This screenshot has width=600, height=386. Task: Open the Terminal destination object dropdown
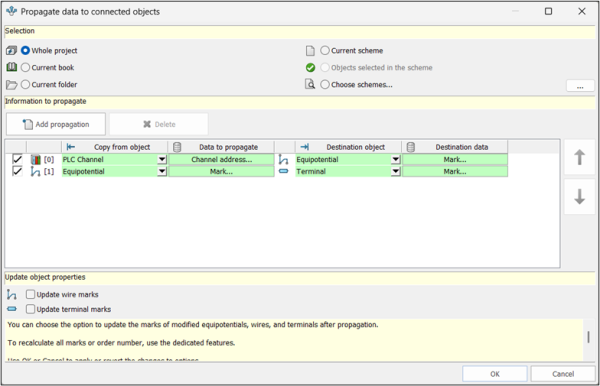(396, 171)
